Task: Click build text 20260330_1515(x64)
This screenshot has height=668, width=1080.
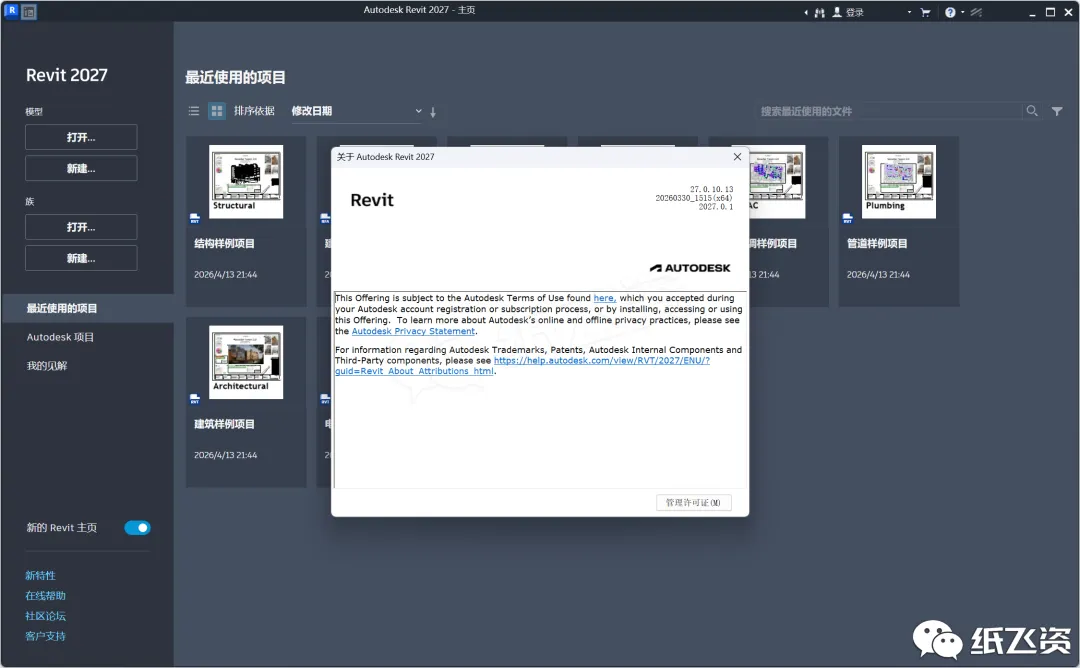Action: pyautogui.click(x=694, y=198)
